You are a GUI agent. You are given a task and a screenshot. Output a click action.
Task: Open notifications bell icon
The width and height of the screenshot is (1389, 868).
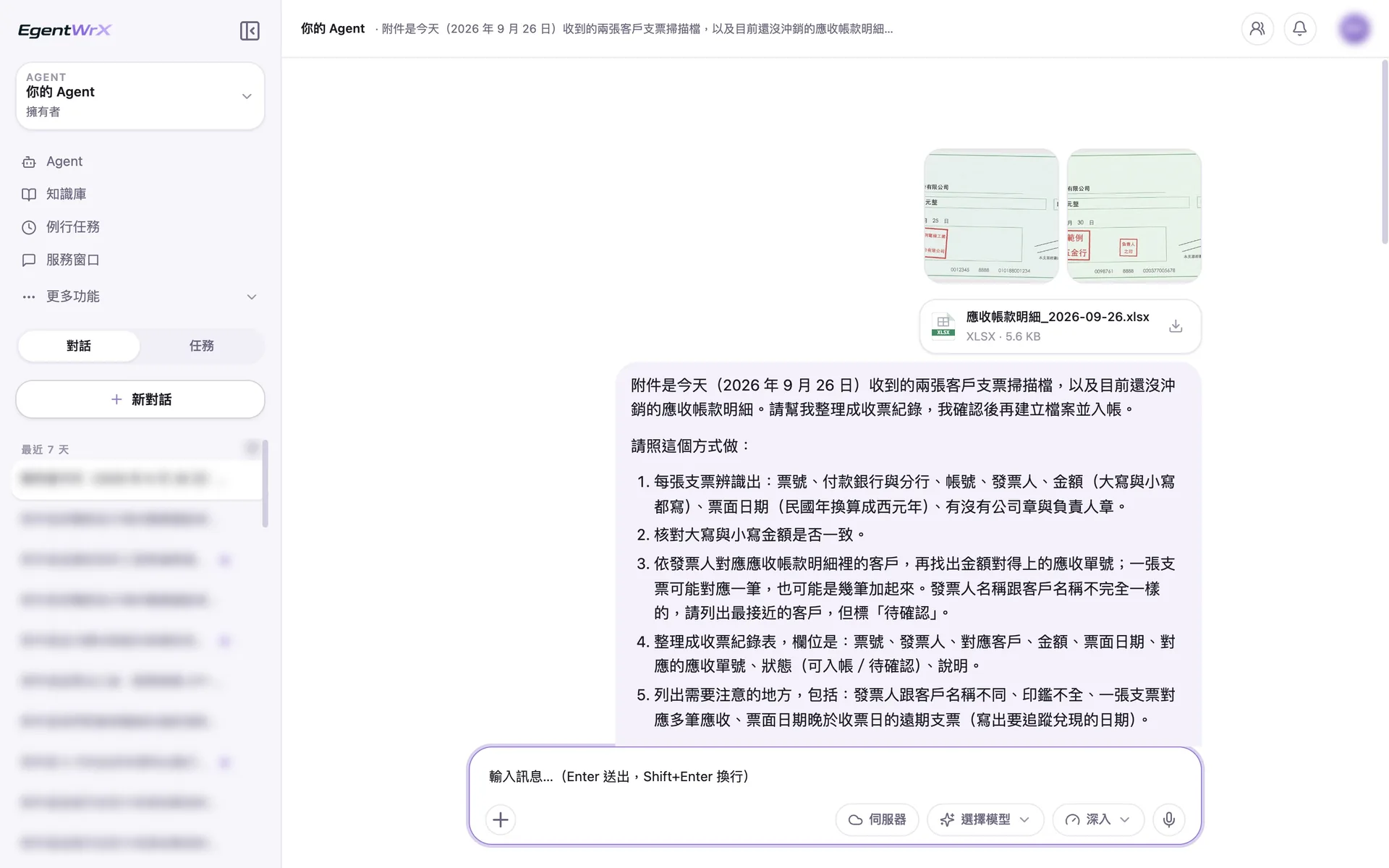point(1300,29)
